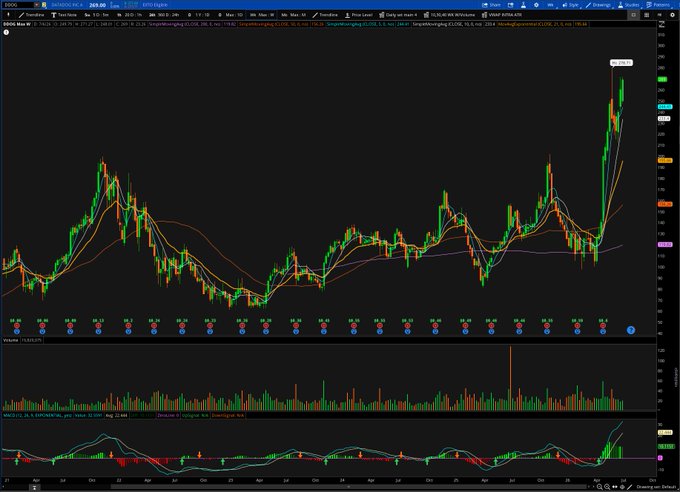Select the Mo Max : M timeframe

point(293,15)
